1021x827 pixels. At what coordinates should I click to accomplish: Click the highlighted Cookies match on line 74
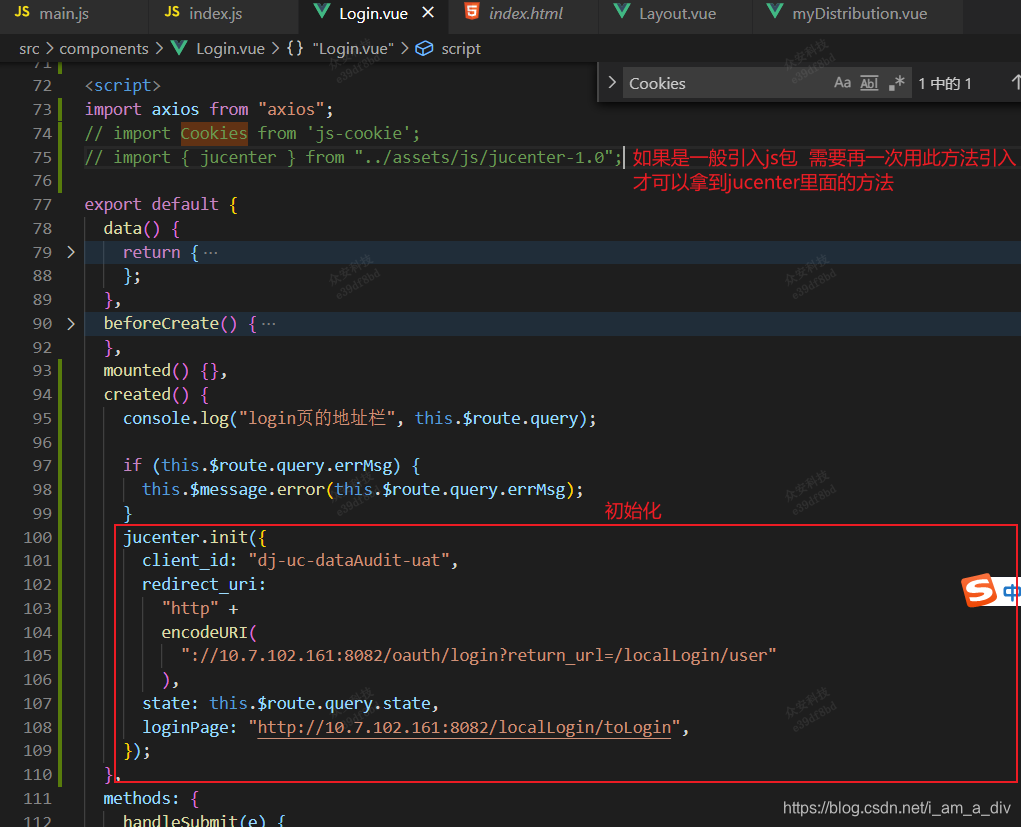[x=214, y=133]
